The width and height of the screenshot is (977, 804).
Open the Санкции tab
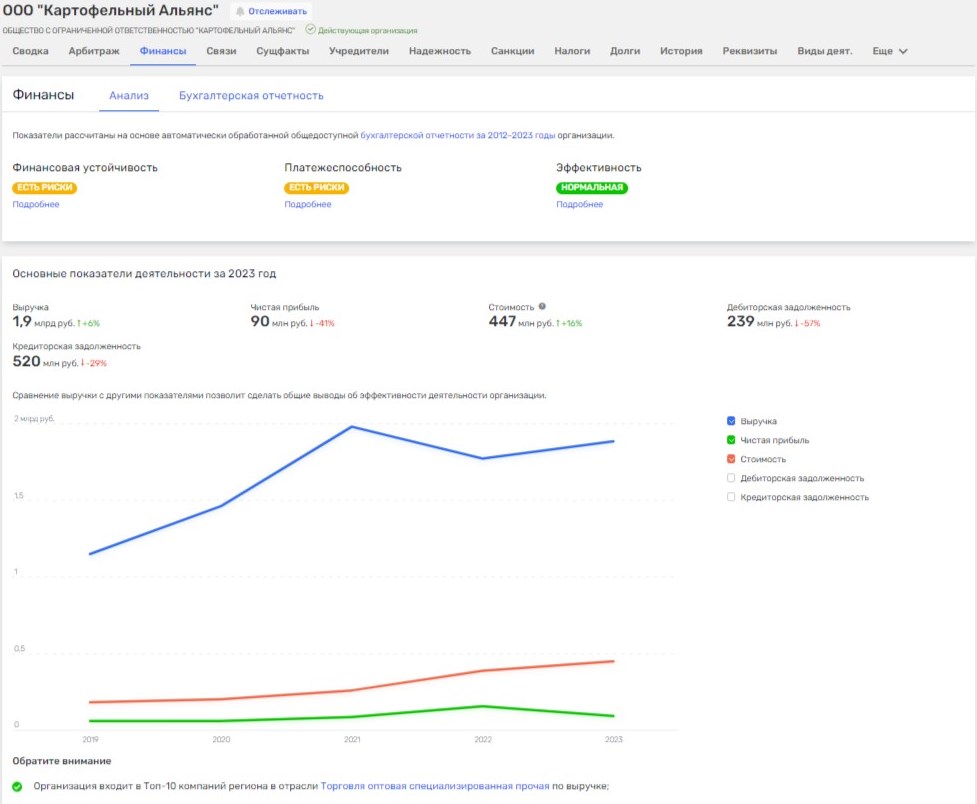pyautogui.click(x=513, y=51)
